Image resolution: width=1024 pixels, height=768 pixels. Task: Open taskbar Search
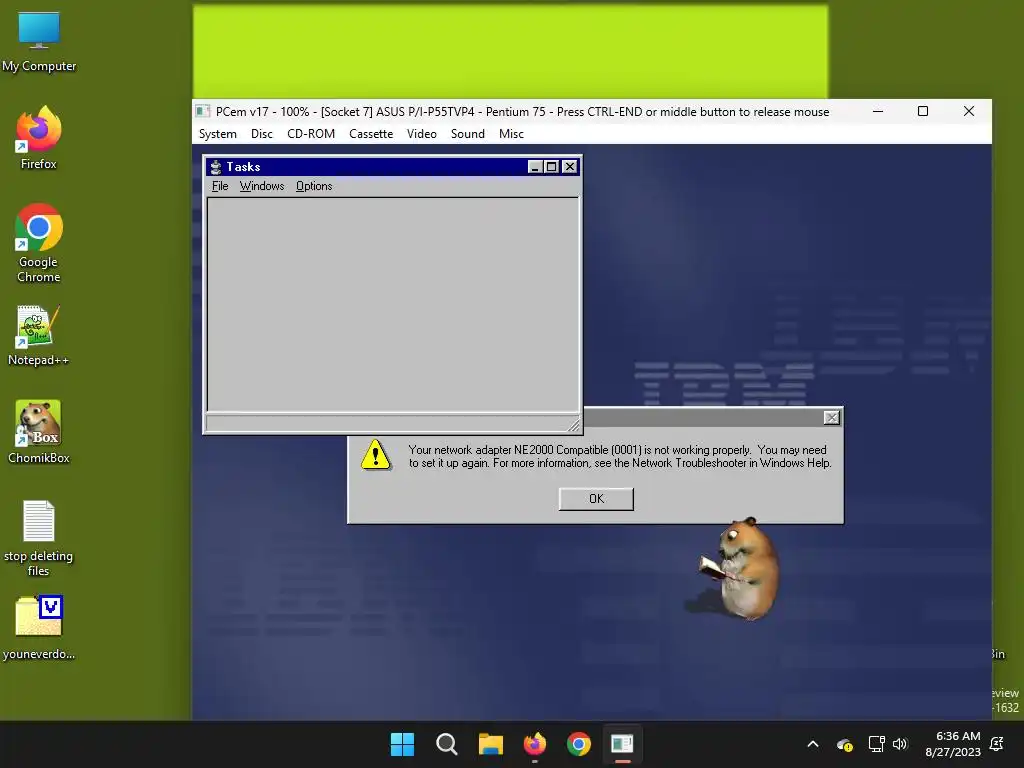pyautogui.click(x=447, y=744)
